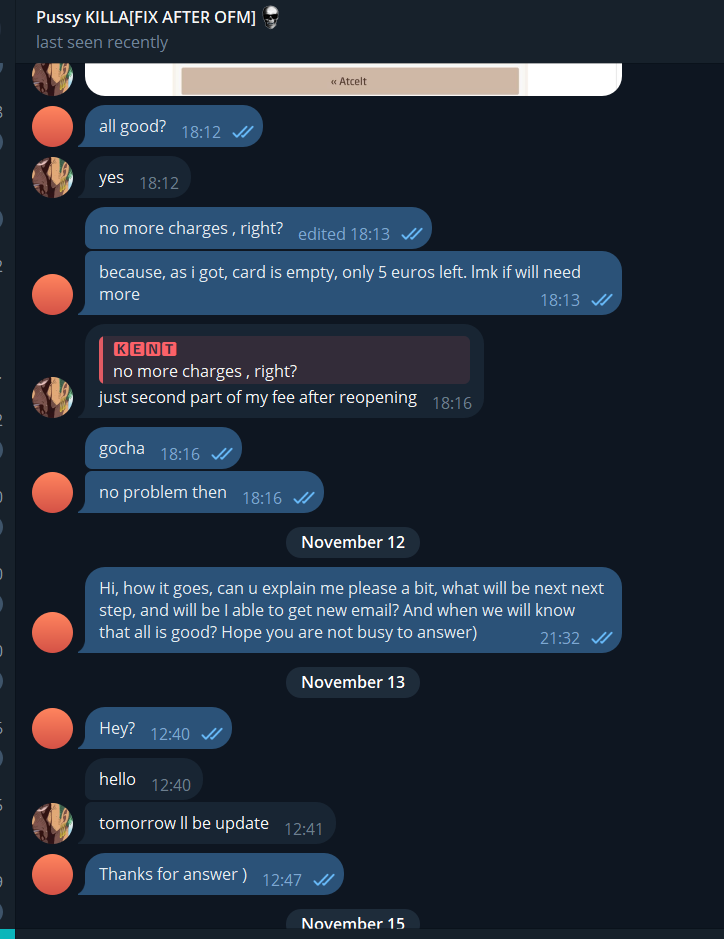Open contact avatar next to 'yes' message
The image size is (724, 939).
(x=52, y=177)
